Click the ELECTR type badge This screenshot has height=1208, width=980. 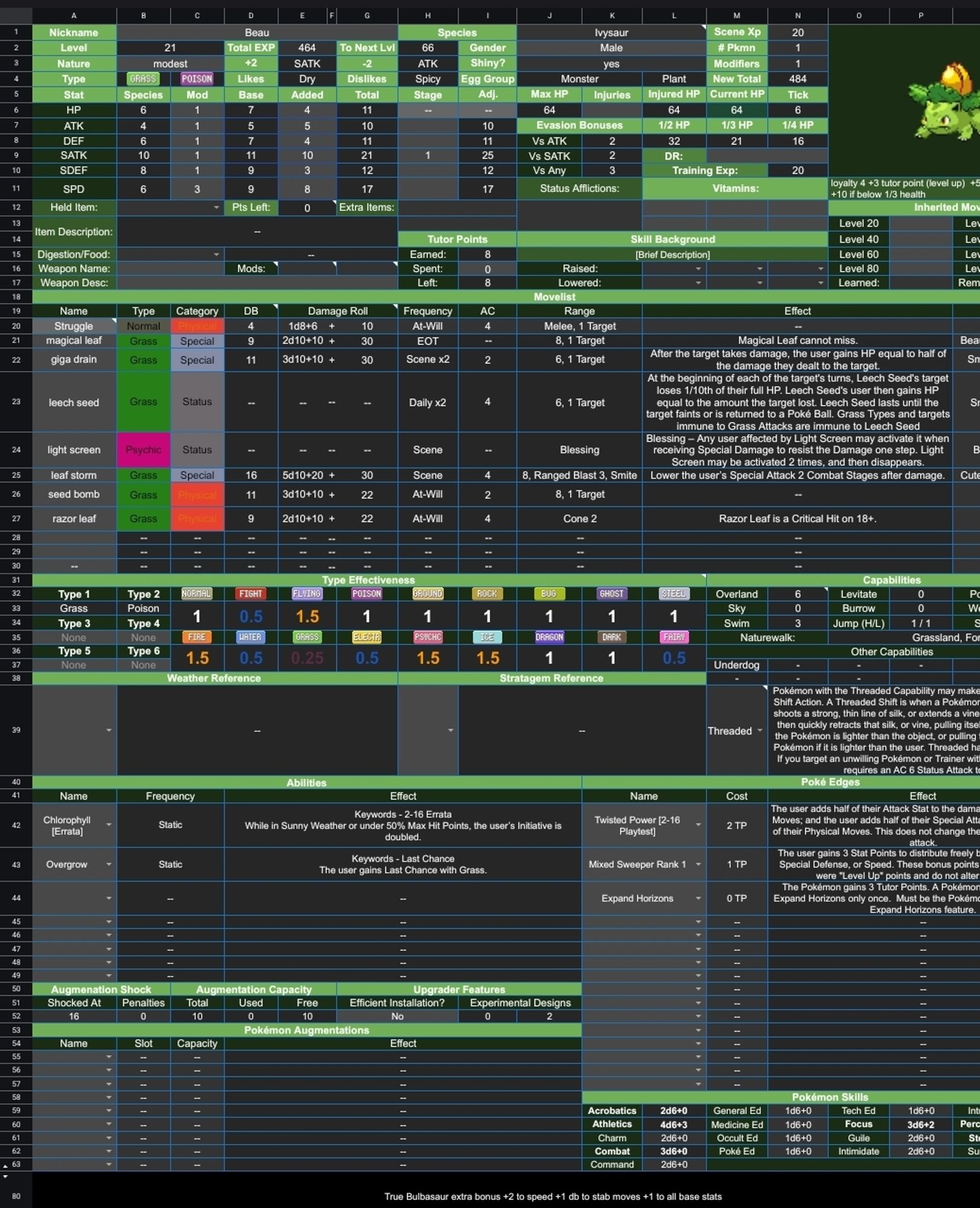367,637
